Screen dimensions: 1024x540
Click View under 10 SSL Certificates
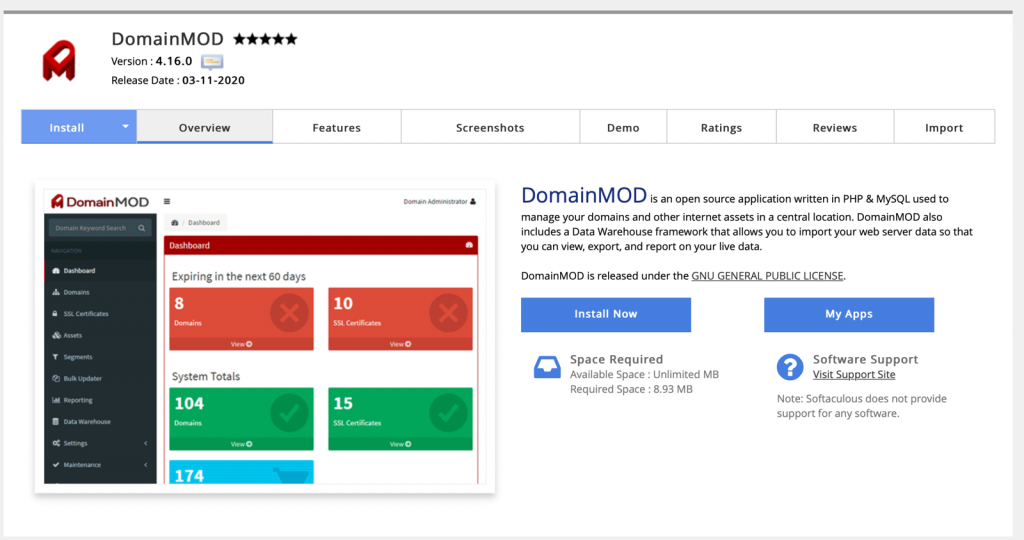[400, 344]
